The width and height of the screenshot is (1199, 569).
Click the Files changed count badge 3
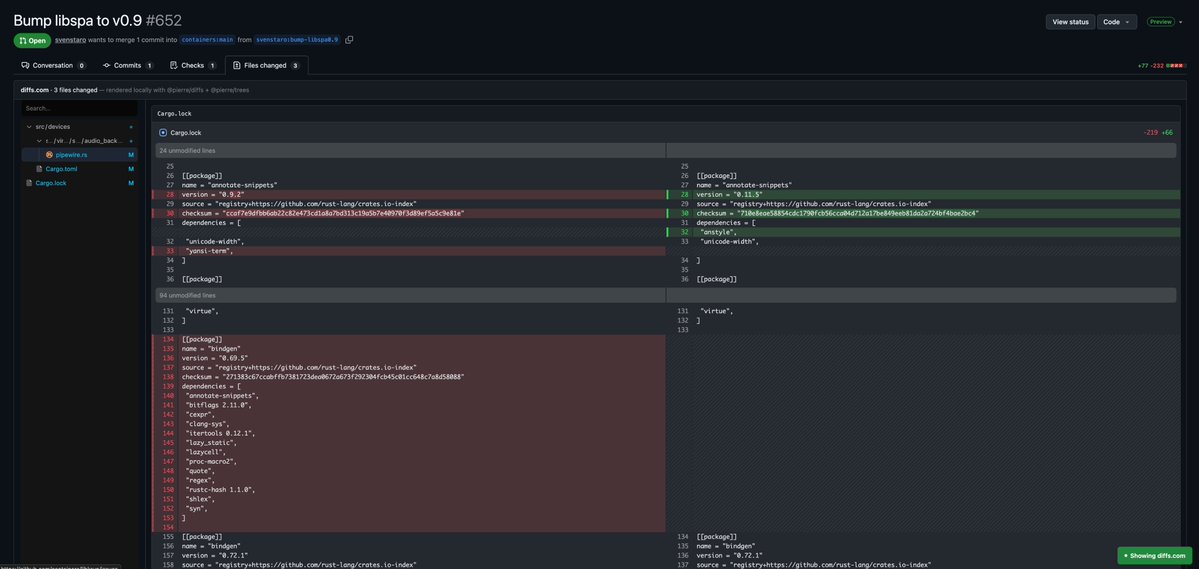(x=295, y=66)
